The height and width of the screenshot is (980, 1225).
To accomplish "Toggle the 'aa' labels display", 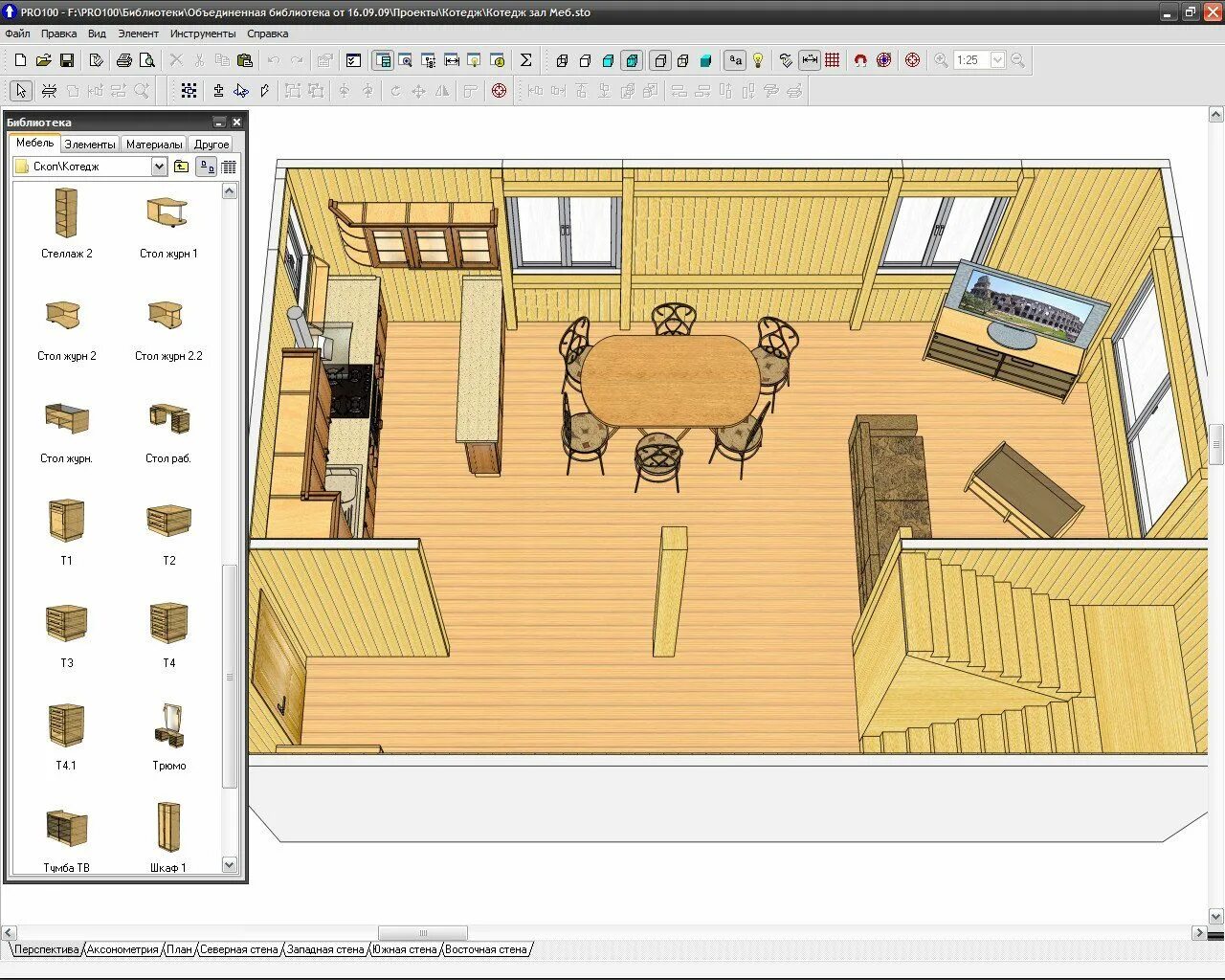I will [x=735, y=60].
